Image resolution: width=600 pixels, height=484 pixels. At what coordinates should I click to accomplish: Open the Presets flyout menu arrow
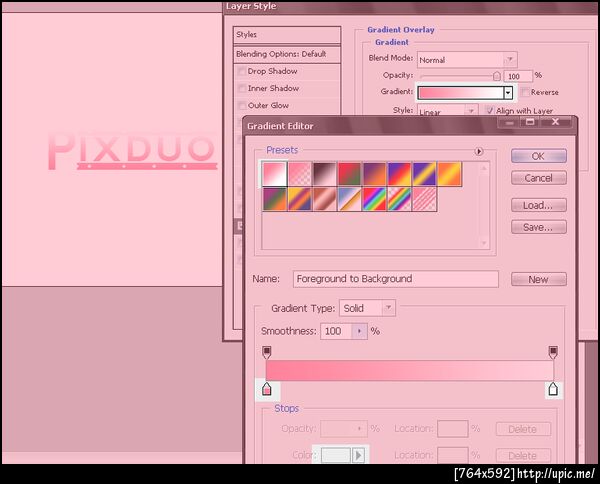pos(479,151)
